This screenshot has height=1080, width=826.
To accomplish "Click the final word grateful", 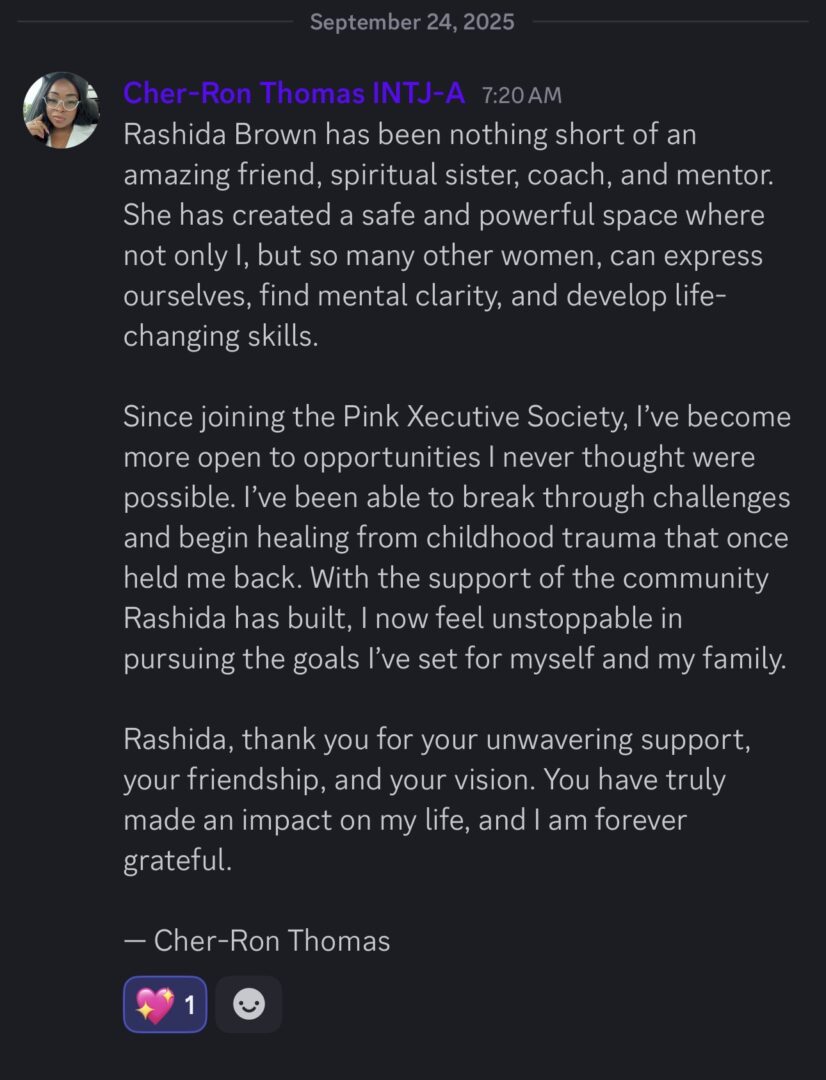I will (177, 860).
